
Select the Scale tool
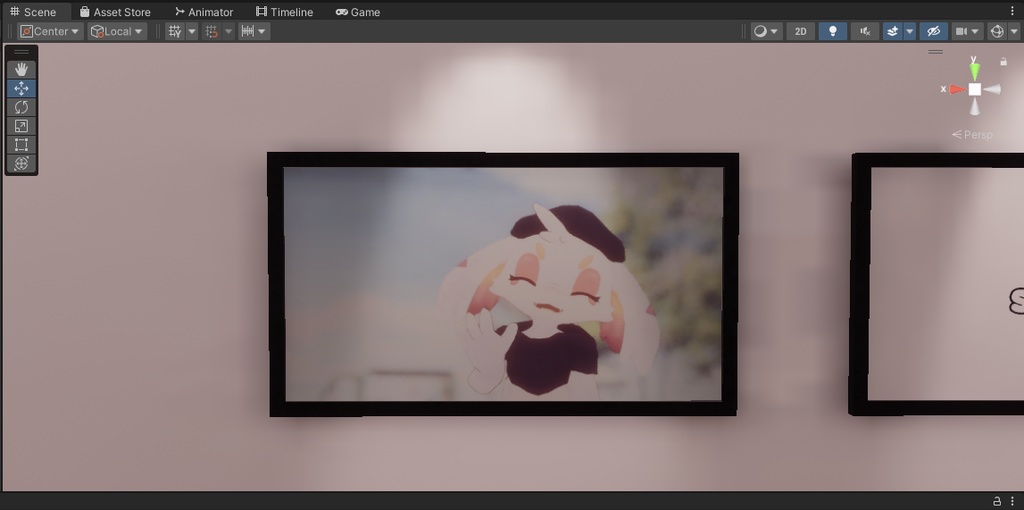click(21, 126)
